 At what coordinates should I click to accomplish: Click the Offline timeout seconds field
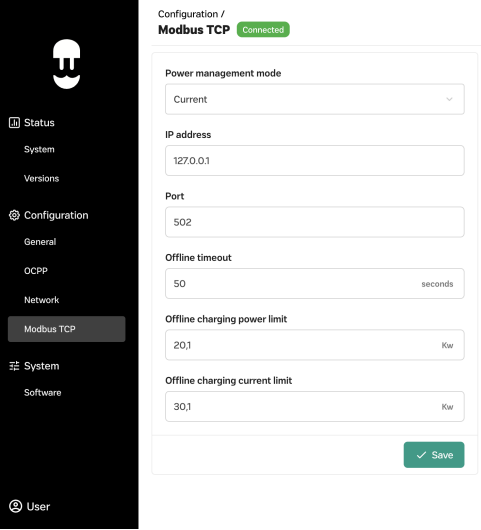point(315,284)
